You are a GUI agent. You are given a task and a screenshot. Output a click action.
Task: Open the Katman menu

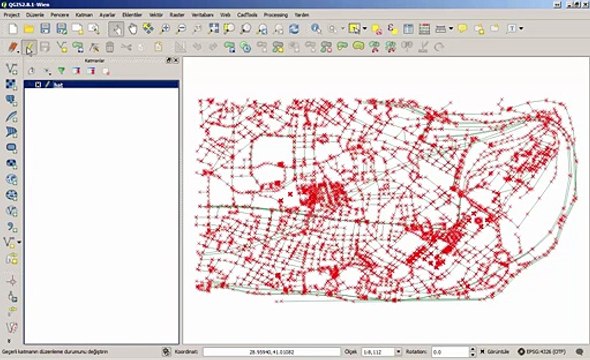coord(84,15)
